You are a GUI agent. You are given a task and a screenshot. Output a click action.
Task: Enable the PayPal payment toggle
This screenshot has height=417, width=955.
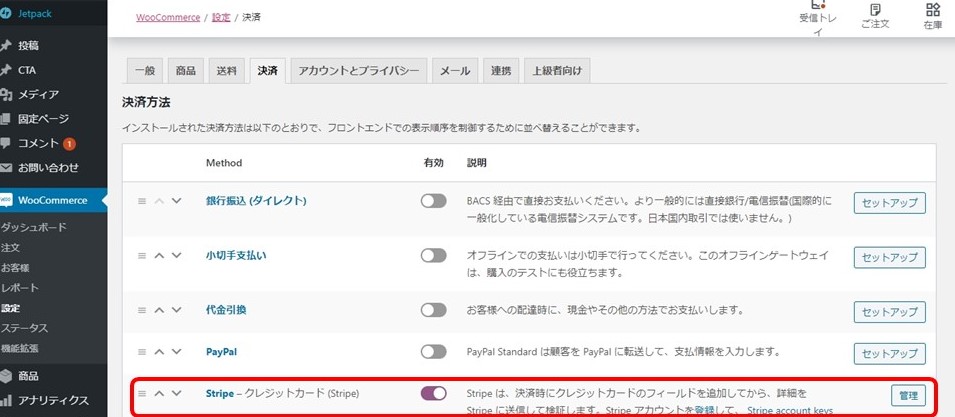point(434,351)
